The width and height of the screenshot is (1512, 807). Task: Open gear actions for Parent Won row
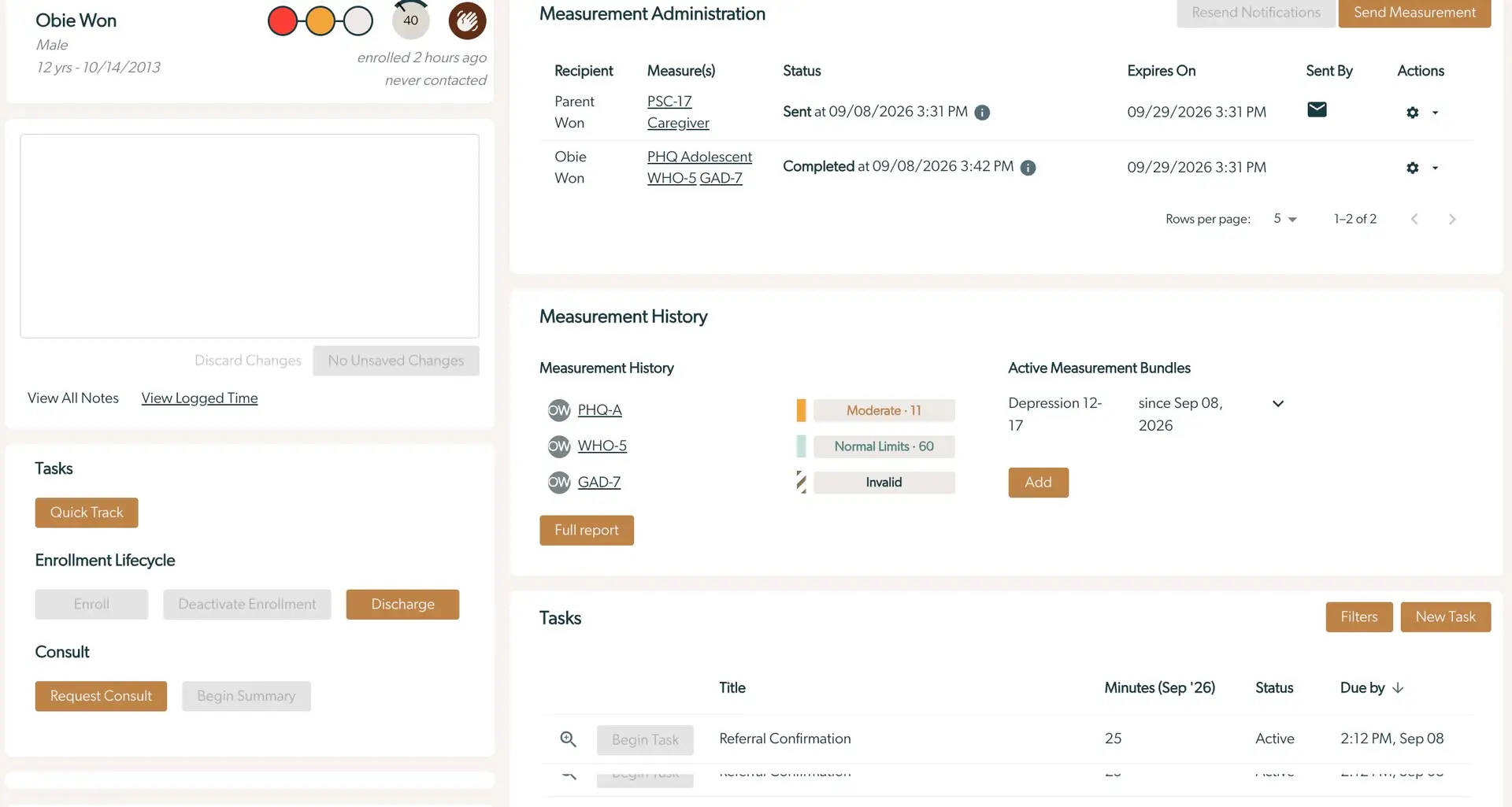point(1413,113)
